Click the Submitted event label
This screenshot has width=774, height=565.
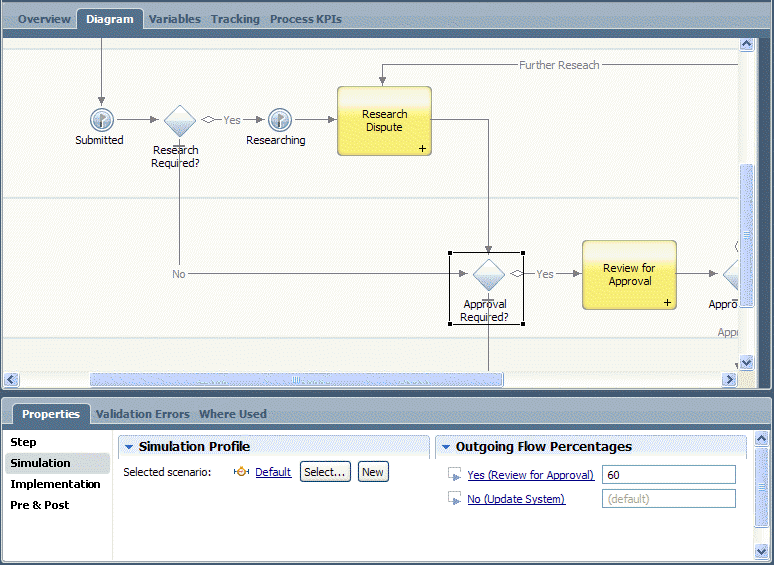pos(99,140)
